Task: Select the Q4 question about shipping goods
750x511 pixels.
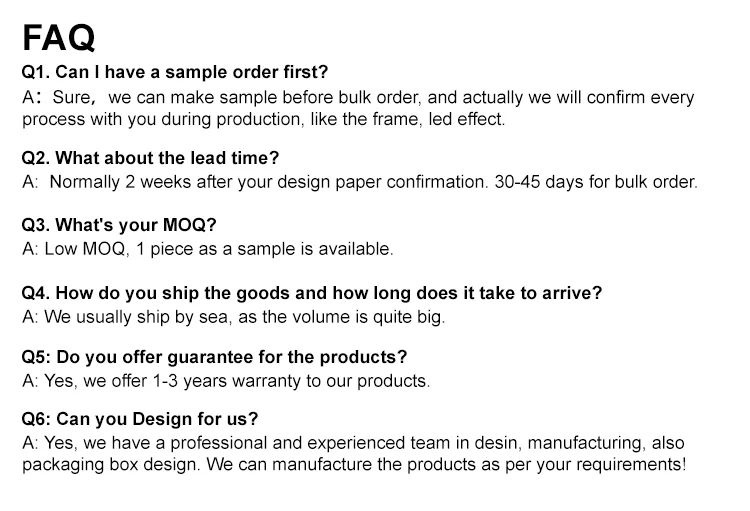Action: (x=312, y=293)
